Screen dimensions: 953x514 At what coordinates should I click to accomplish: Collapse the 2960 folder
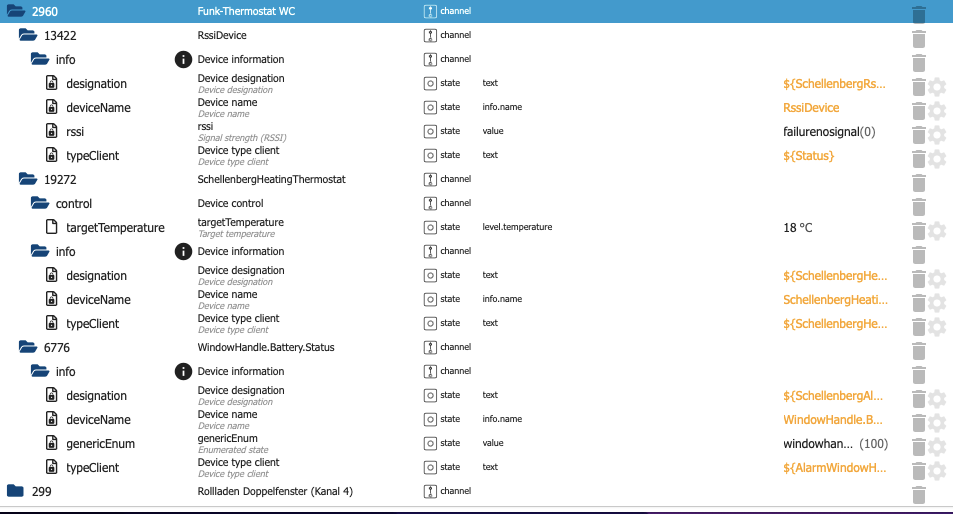(x=15, y=12)
